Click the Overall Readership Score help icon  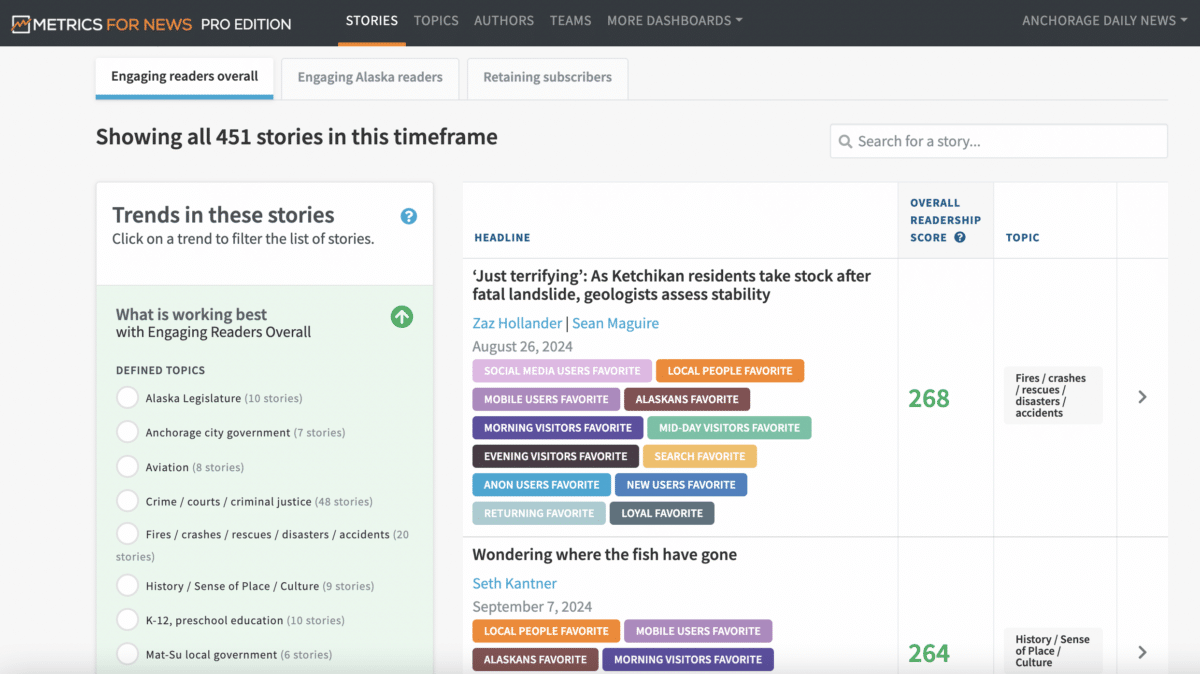pos(960,238)
